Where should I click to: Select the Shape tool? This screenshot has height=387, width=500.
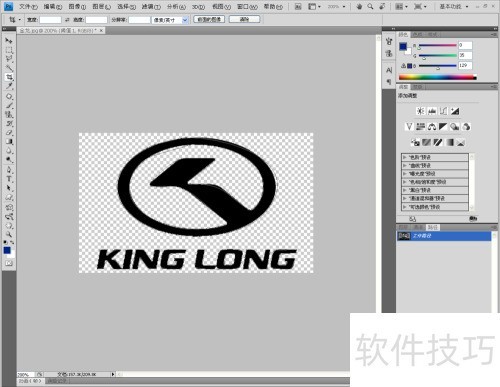[9, 197]
